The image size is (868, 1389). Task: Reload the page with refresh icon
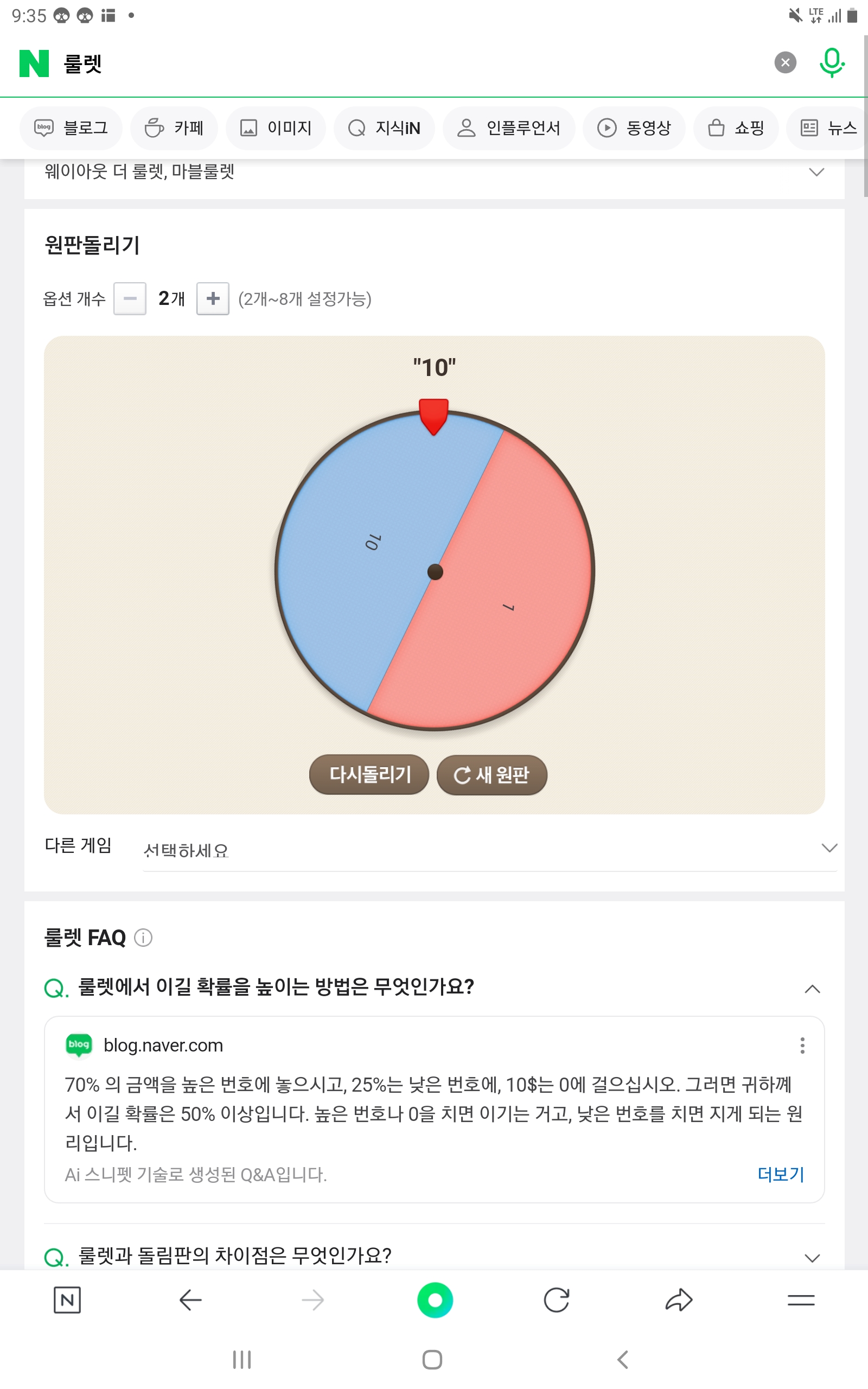(x=556, y=1300)
